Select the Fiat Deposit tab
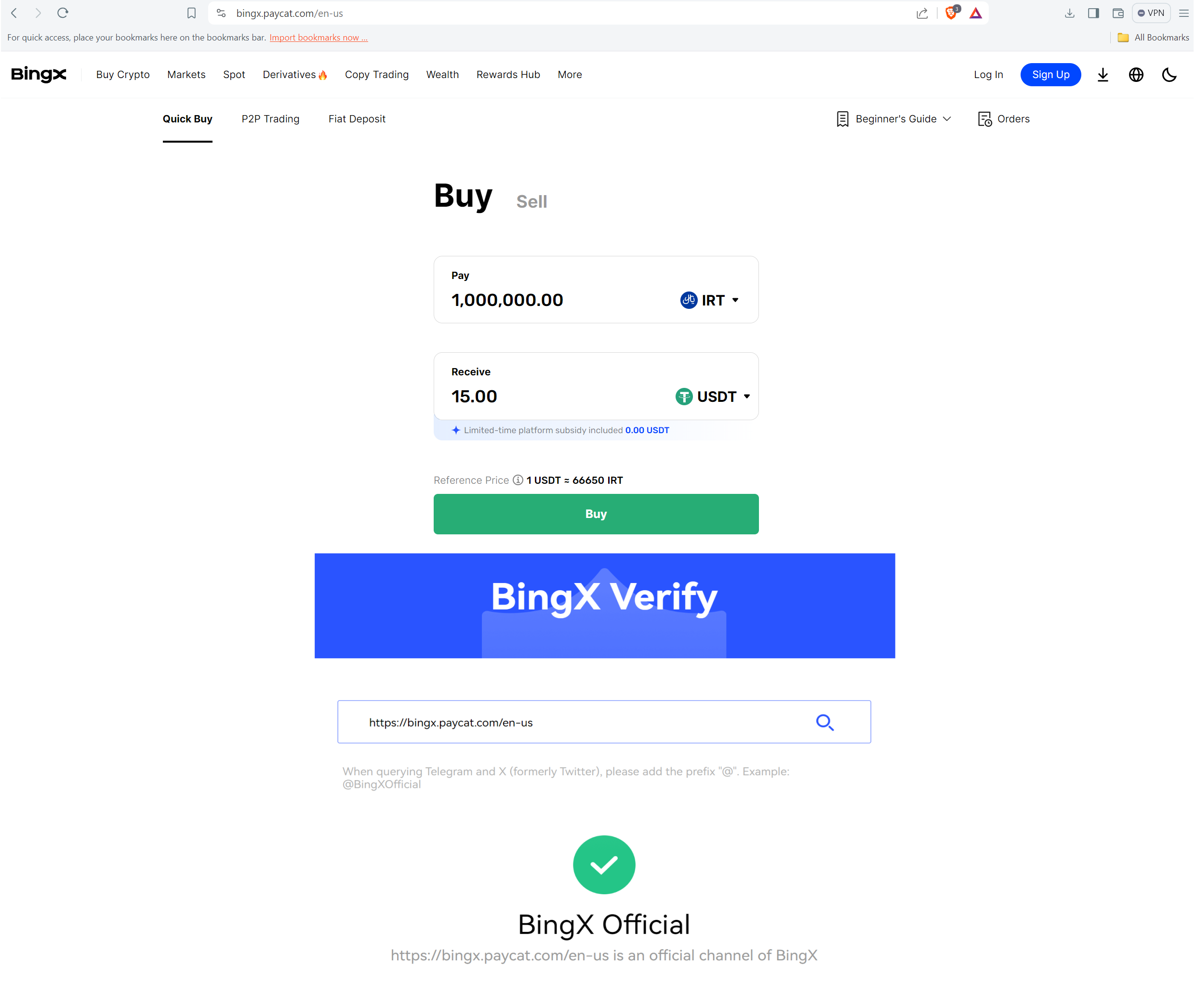 tap(357, 119)
